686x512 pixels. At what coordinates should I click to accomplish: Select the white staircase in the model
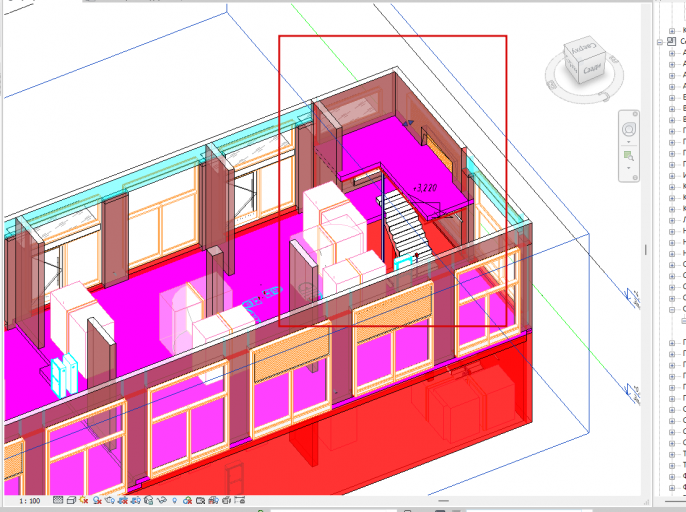point(405,225)
